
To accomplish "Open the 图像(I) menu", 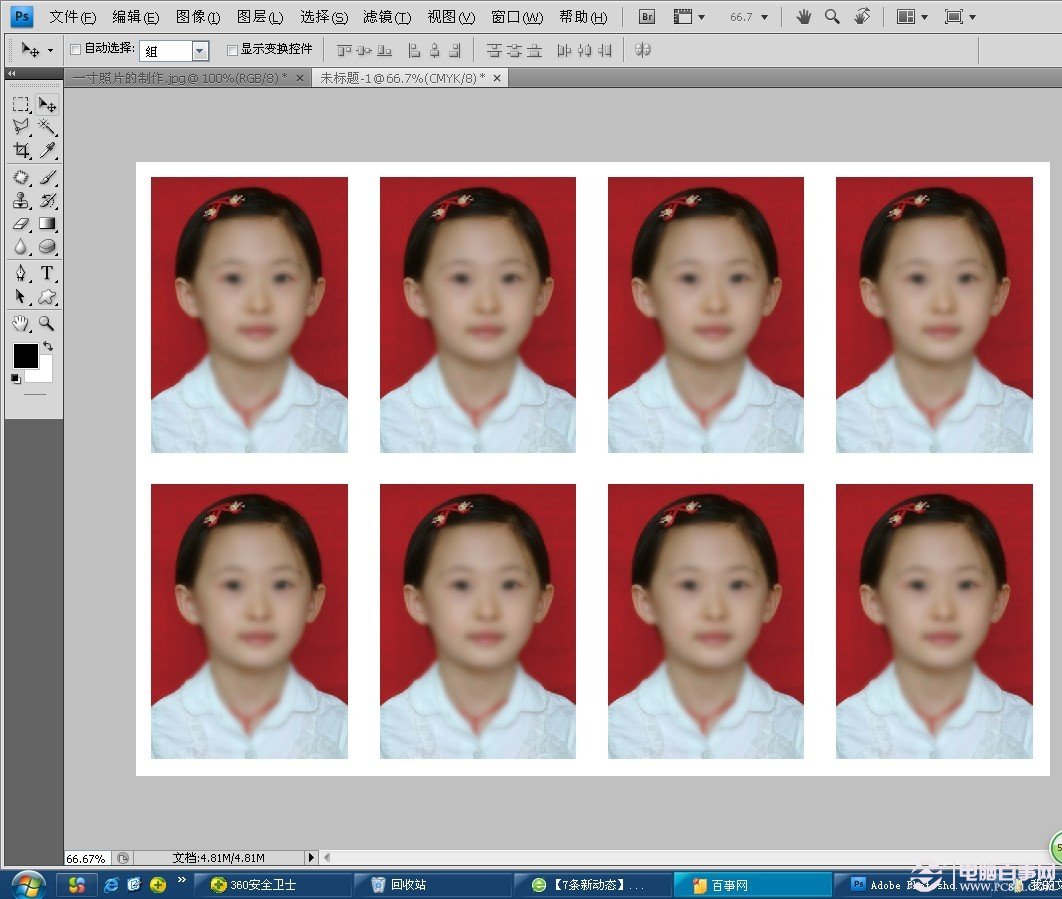I will coord(198,17).
